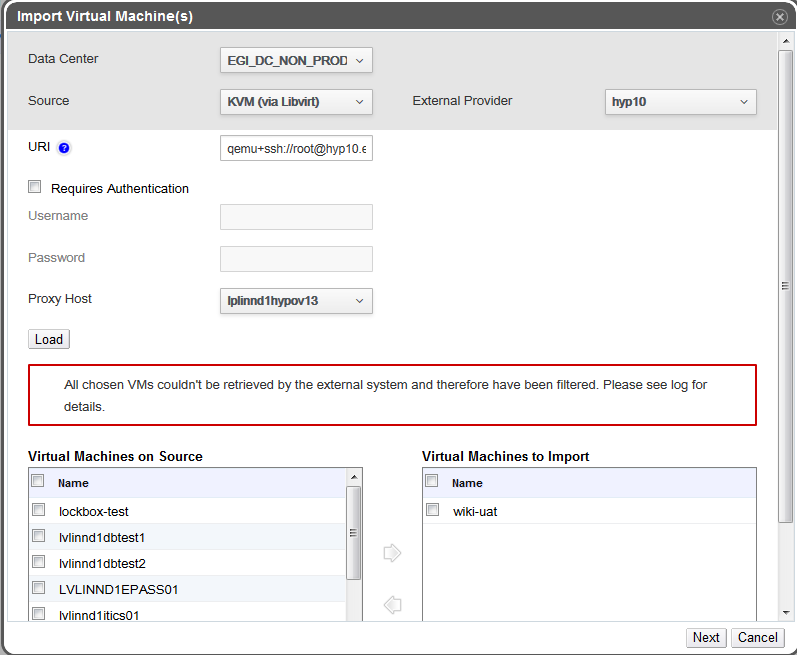Check the LVLINND1EPASS01 checkbox
797x655 pixels.
pyautogui.click(x=38, y=588)
